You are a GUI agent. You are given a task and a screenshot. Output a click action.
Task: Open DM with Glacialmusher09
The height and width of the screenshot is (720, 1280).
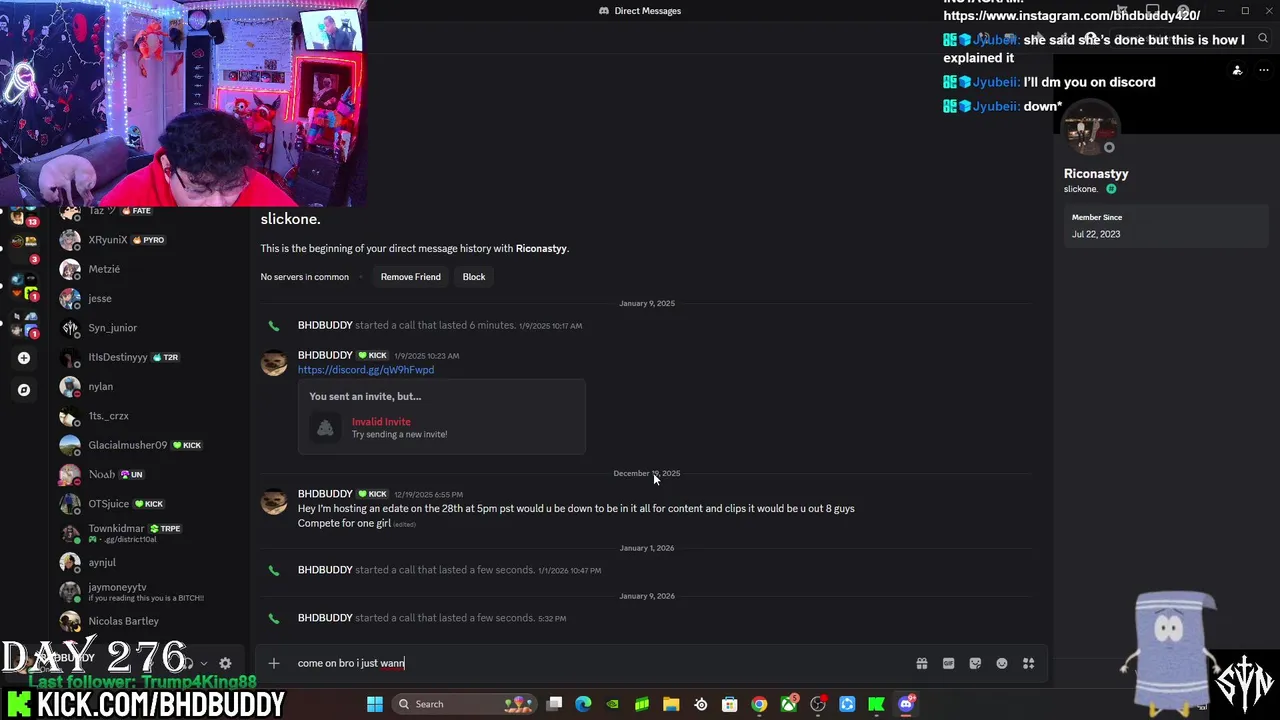(x=144, y=445)
